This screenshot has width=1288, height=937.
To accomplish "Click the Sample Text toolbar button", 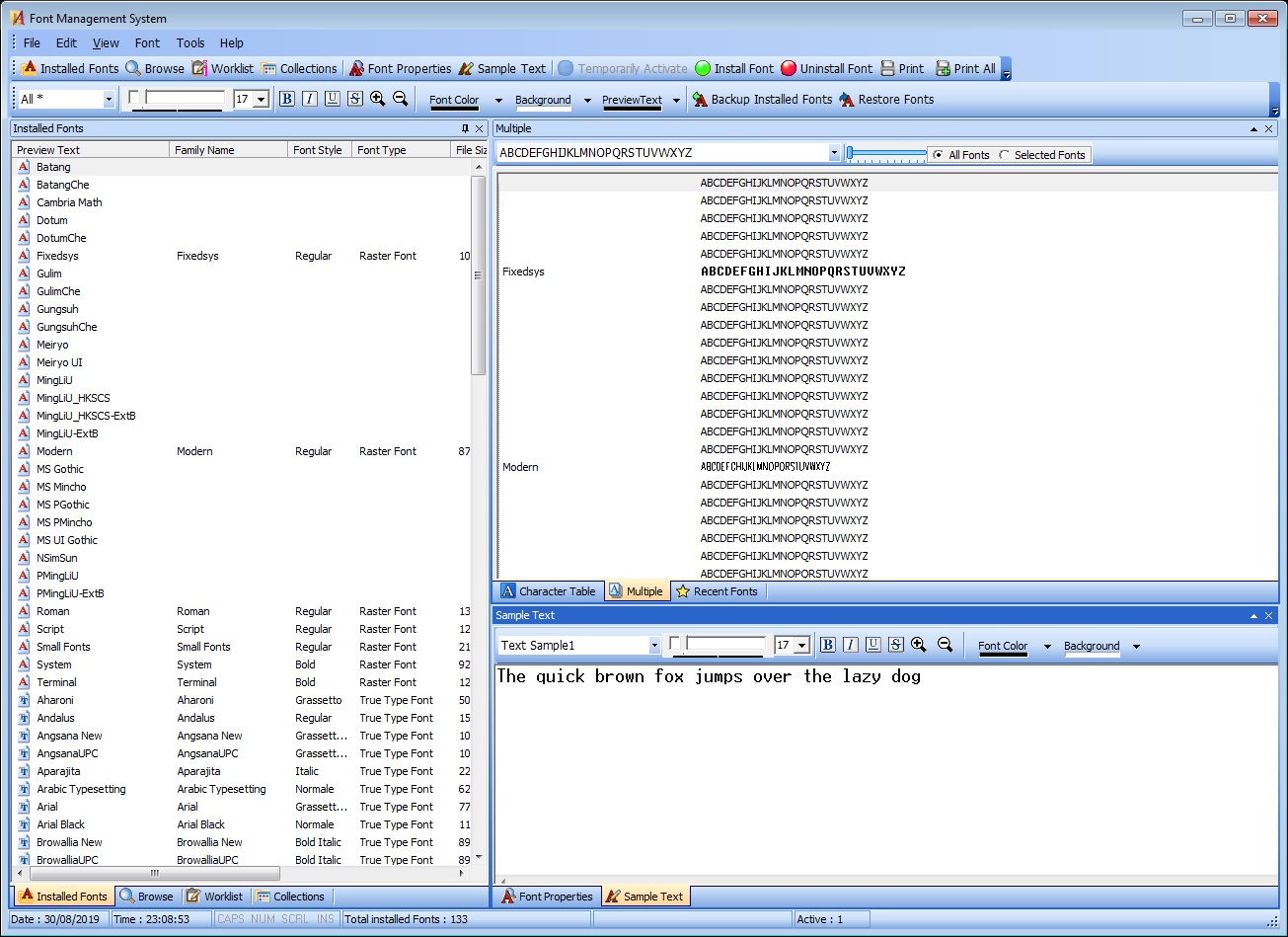I will 502,68.
